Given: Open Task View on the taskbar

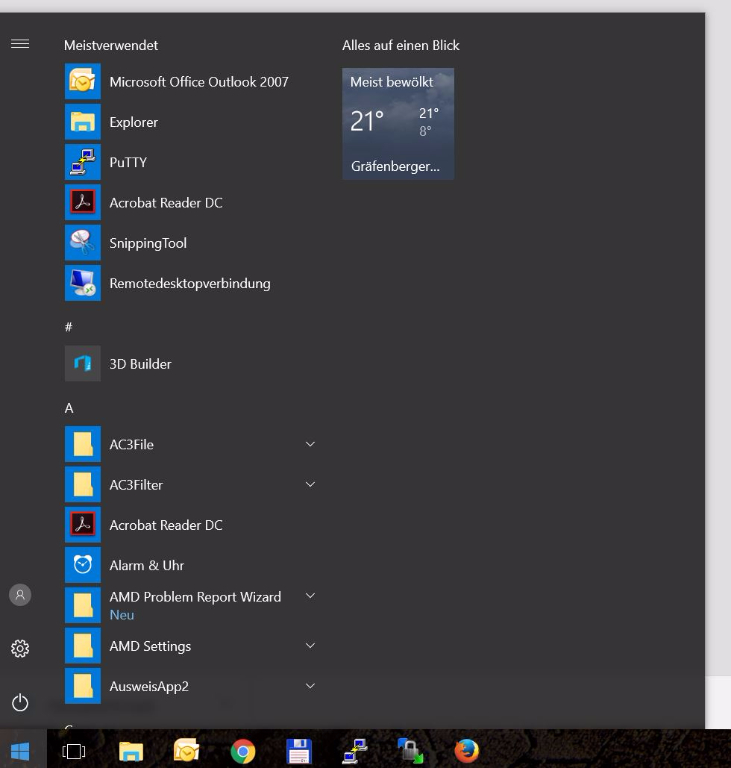Looking at the screenshot, I should pyautogui.click(x=73, y=751).
